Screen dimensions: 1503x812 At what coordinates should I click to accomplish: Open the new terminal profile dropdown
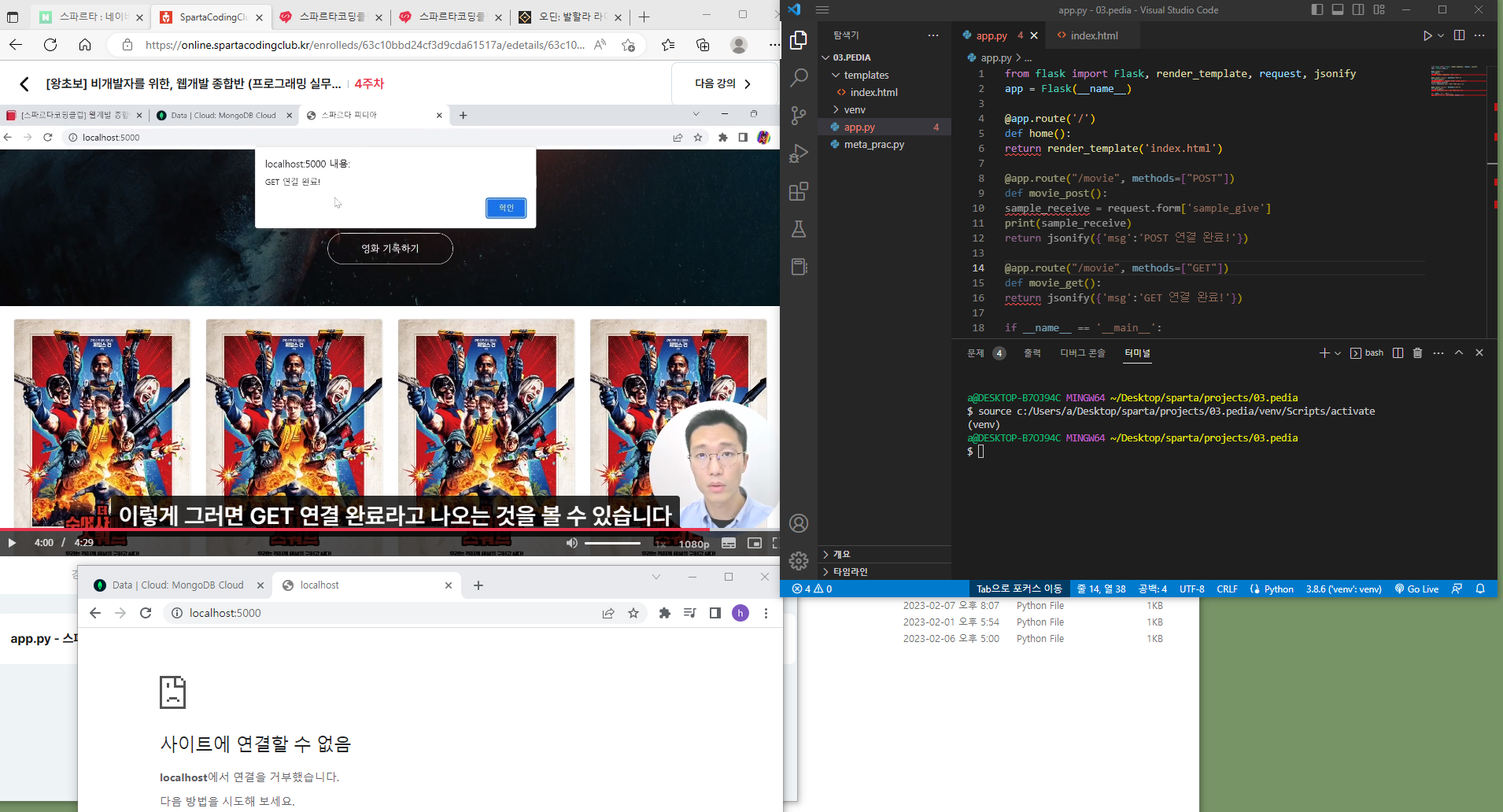click(1337, 353)
